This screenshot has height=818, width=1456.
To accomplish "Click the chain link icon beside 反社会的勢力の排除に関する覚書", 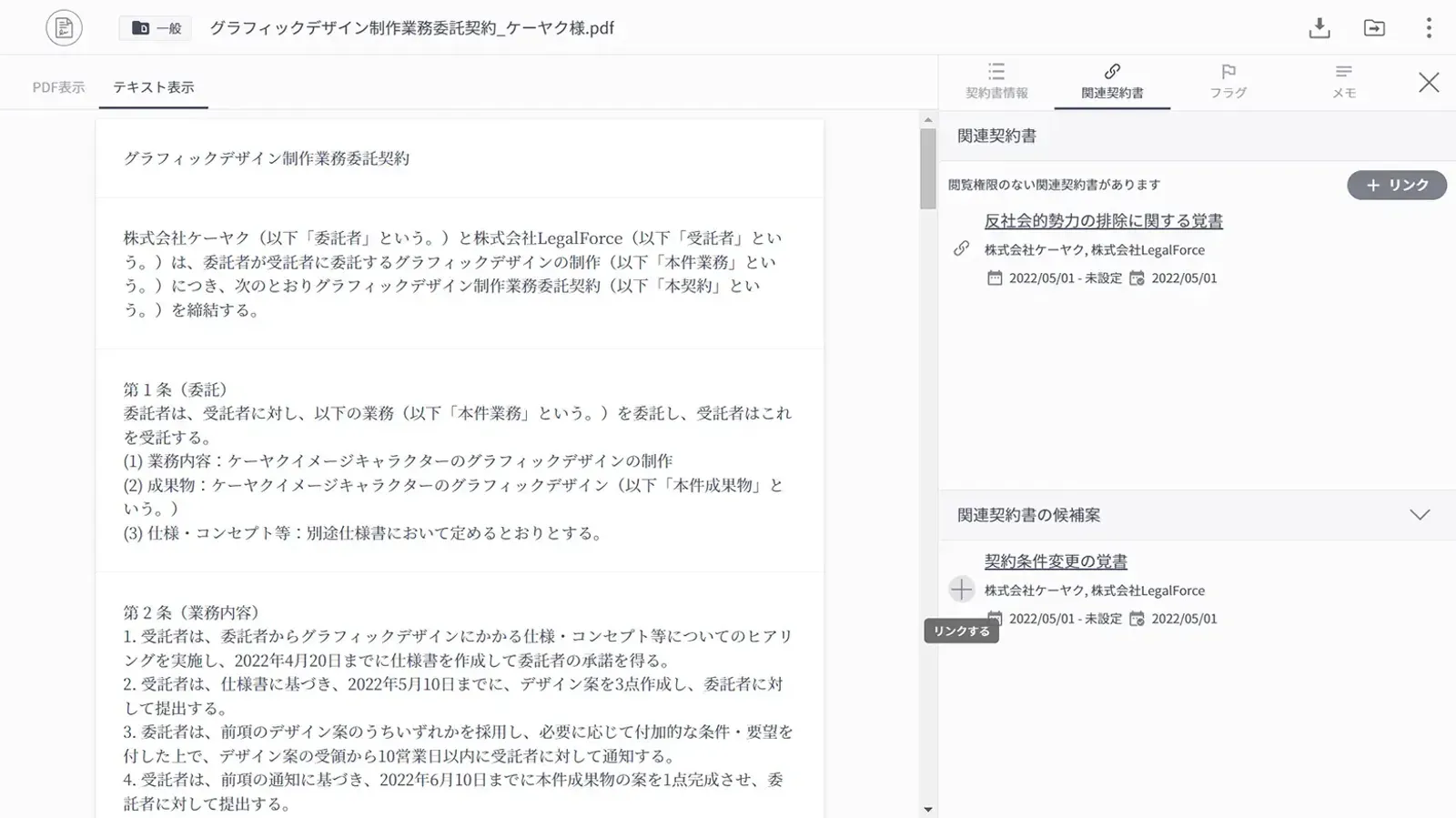I will click(961, 248).
